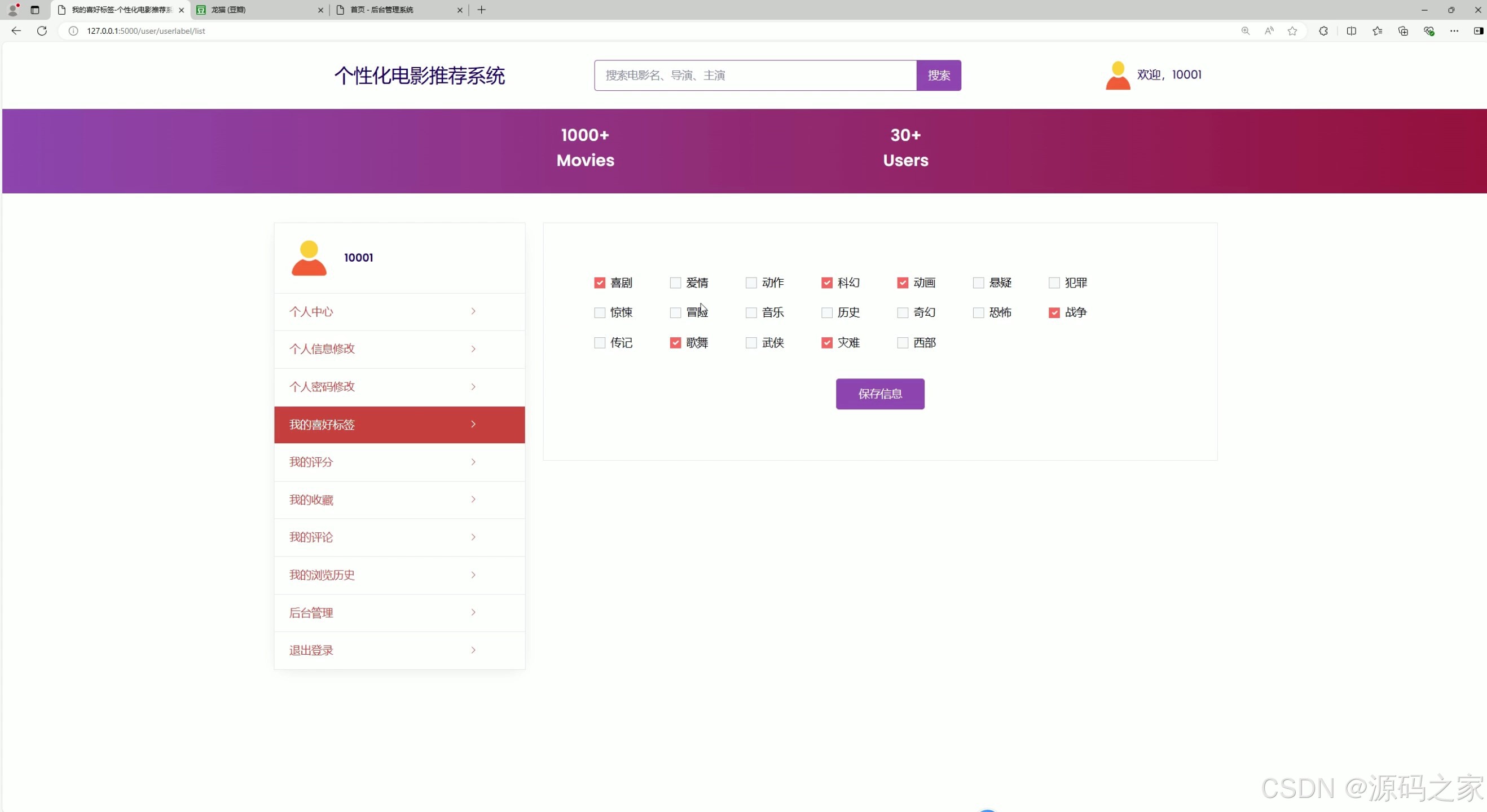Open the browser extensions puzzle icon
Viewport: 1487px width, 812px height.
[x=1323, y=31]
